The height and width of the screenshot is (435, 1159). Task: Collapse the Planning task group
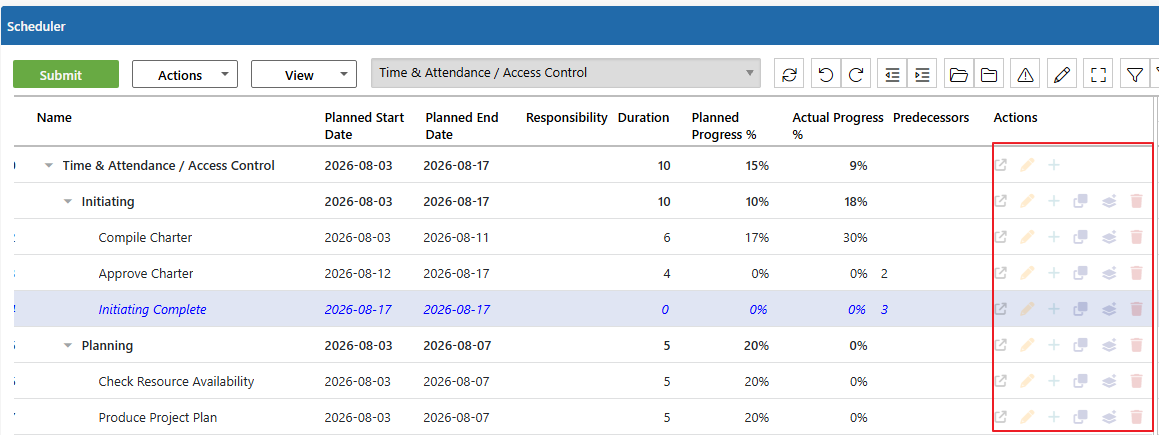(x=68, y=345)
